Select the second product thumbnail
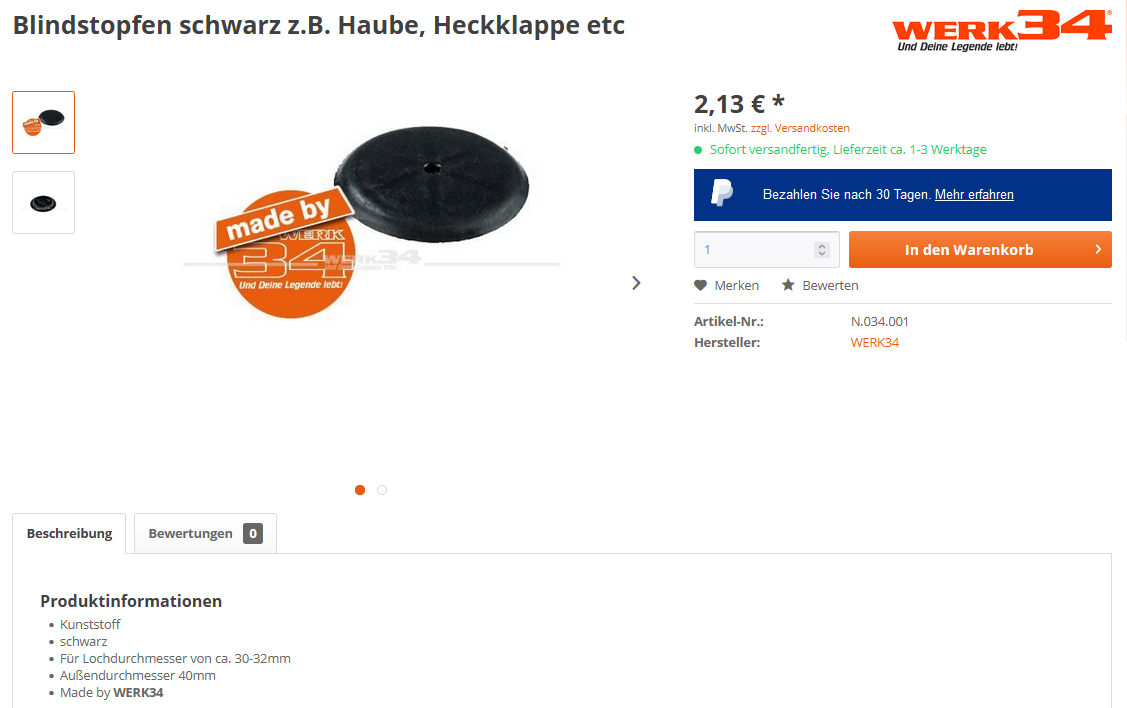The height and width of the screenshot is (708, 1127). click(44, 203)
